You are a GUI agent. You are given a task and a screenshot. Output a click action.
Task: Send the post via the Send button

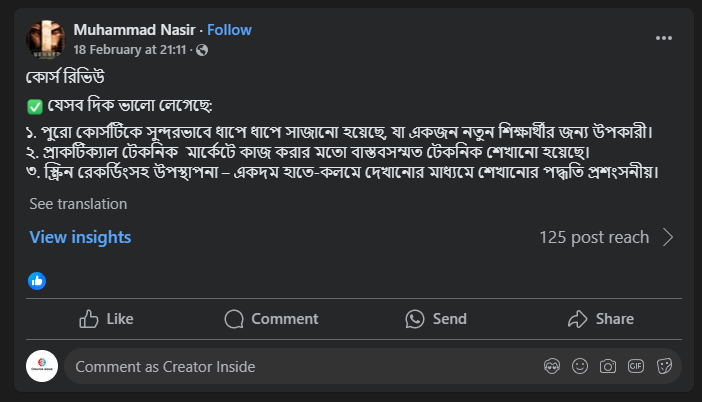point(436,319)
